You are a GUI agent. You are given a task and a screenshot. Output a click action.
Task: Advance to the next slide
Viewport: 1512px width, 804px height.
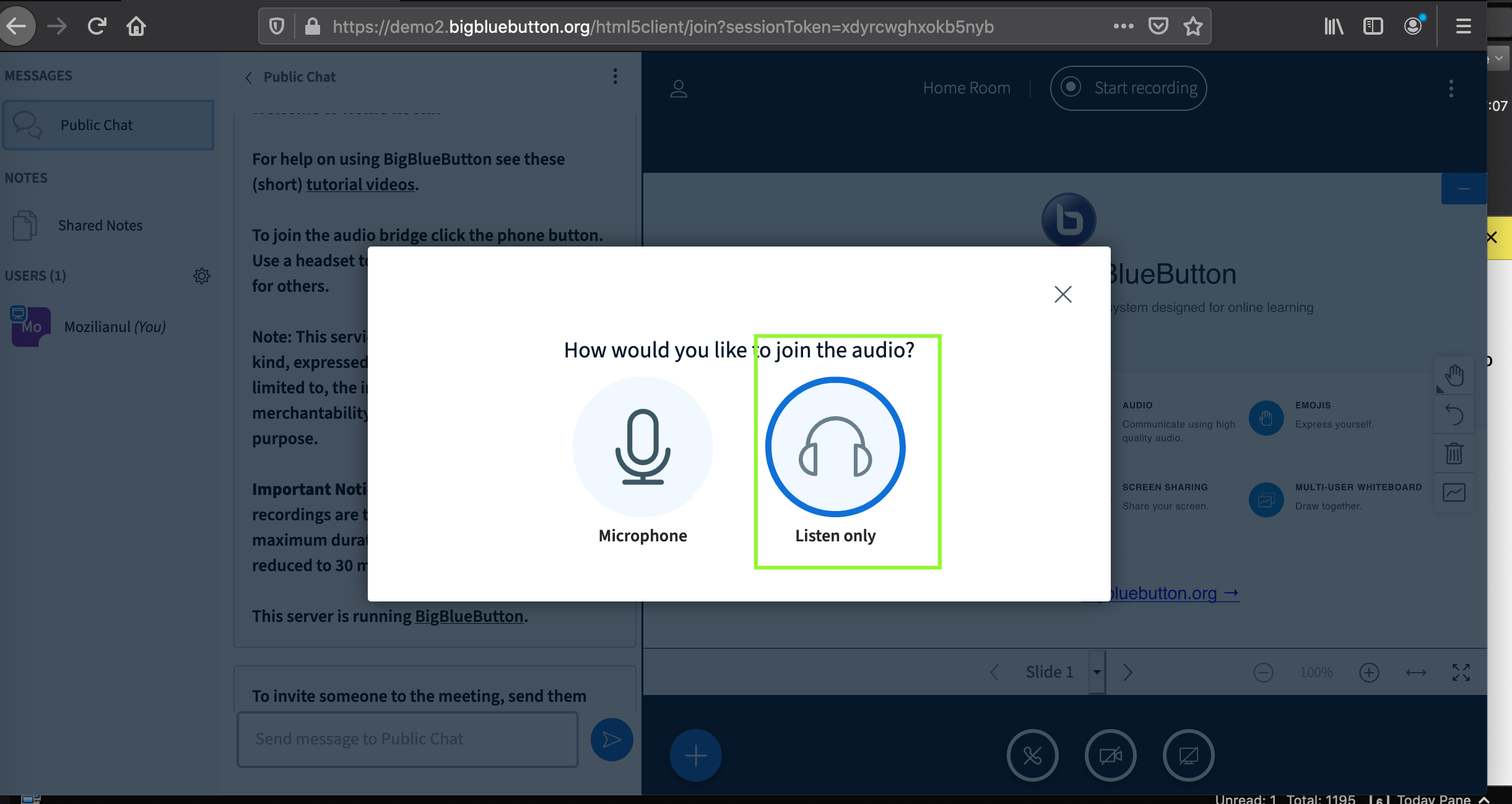pos(1127,672)
